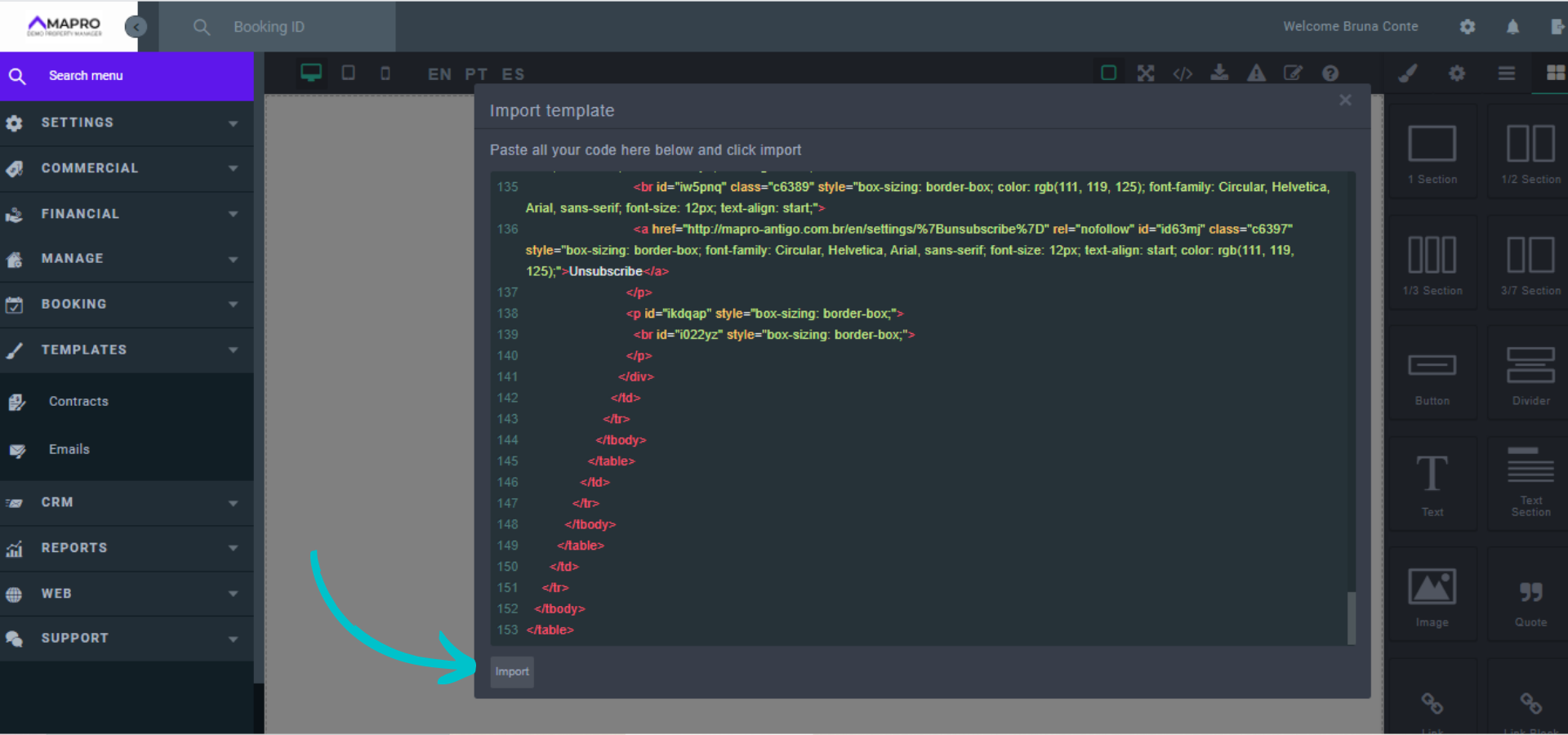The width and height of the screenshot is (1568, 735).
Task: Click the Booking ID search field
Action: [278, 26]
